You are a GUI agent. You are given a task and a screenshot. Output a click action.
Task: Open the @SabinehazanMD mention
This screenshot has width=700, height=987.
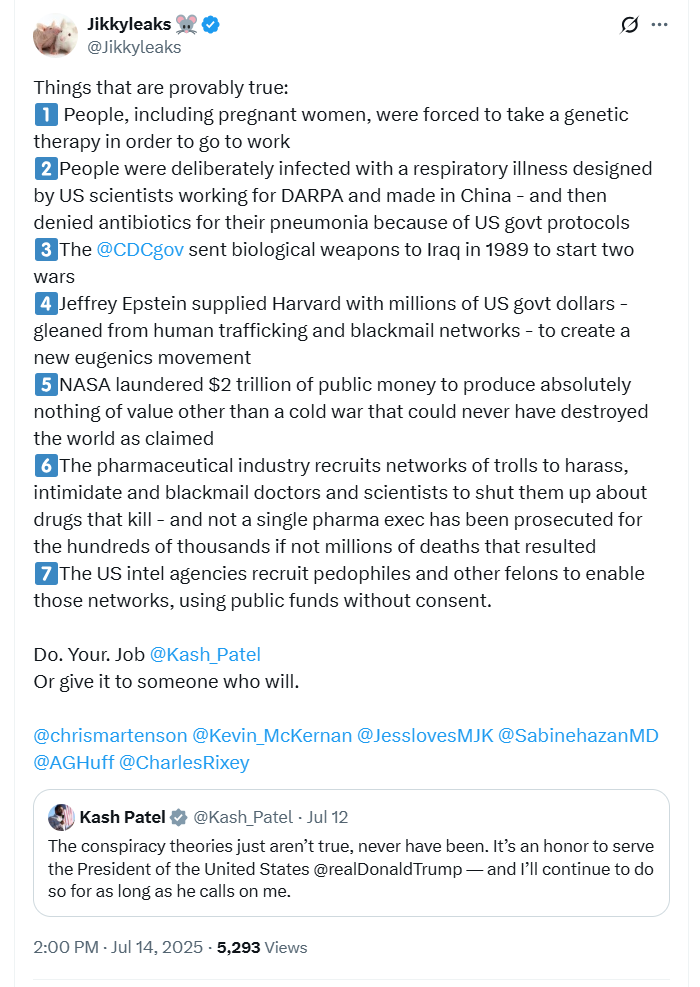pyautogui.click(x=578, y=736)
